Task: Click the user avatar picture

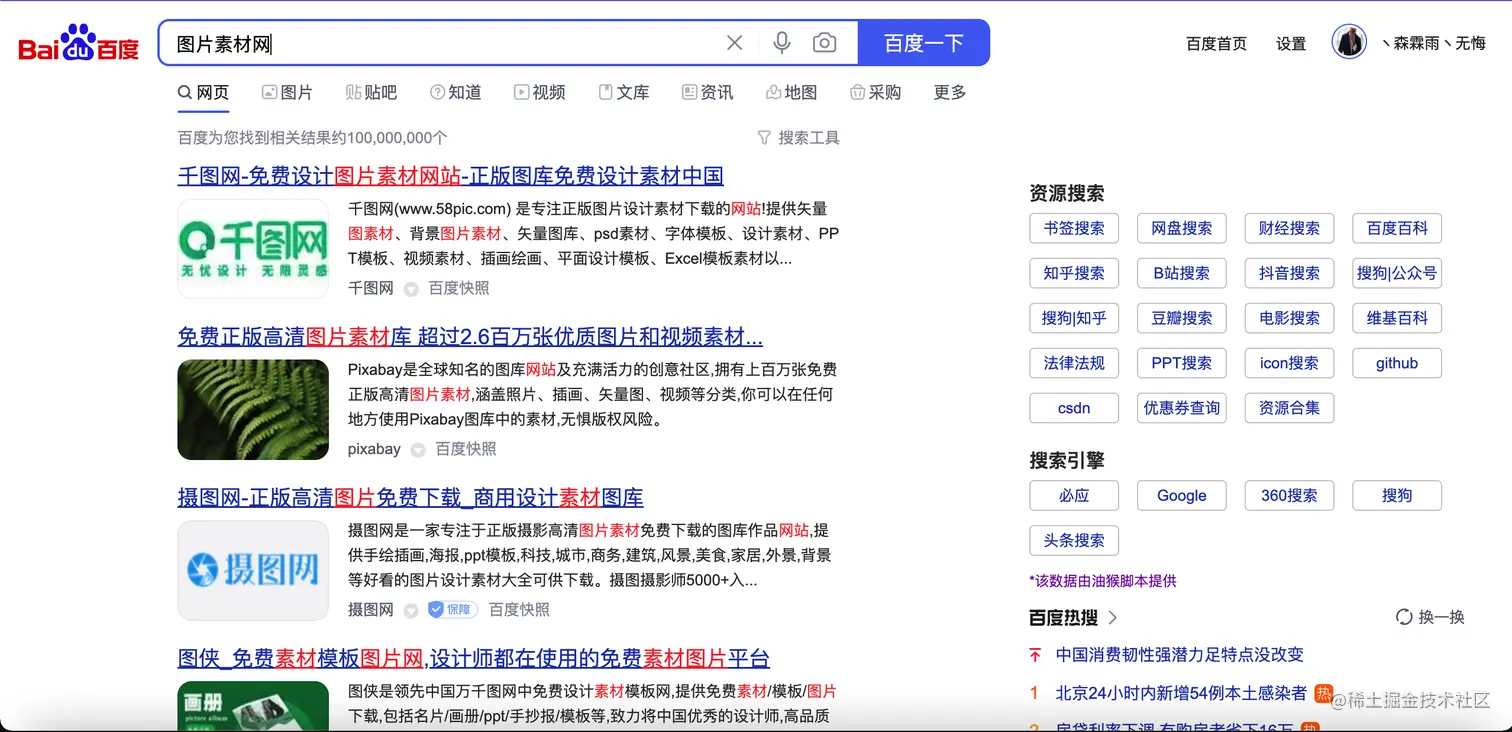Action: click(x=1349, y=42)
